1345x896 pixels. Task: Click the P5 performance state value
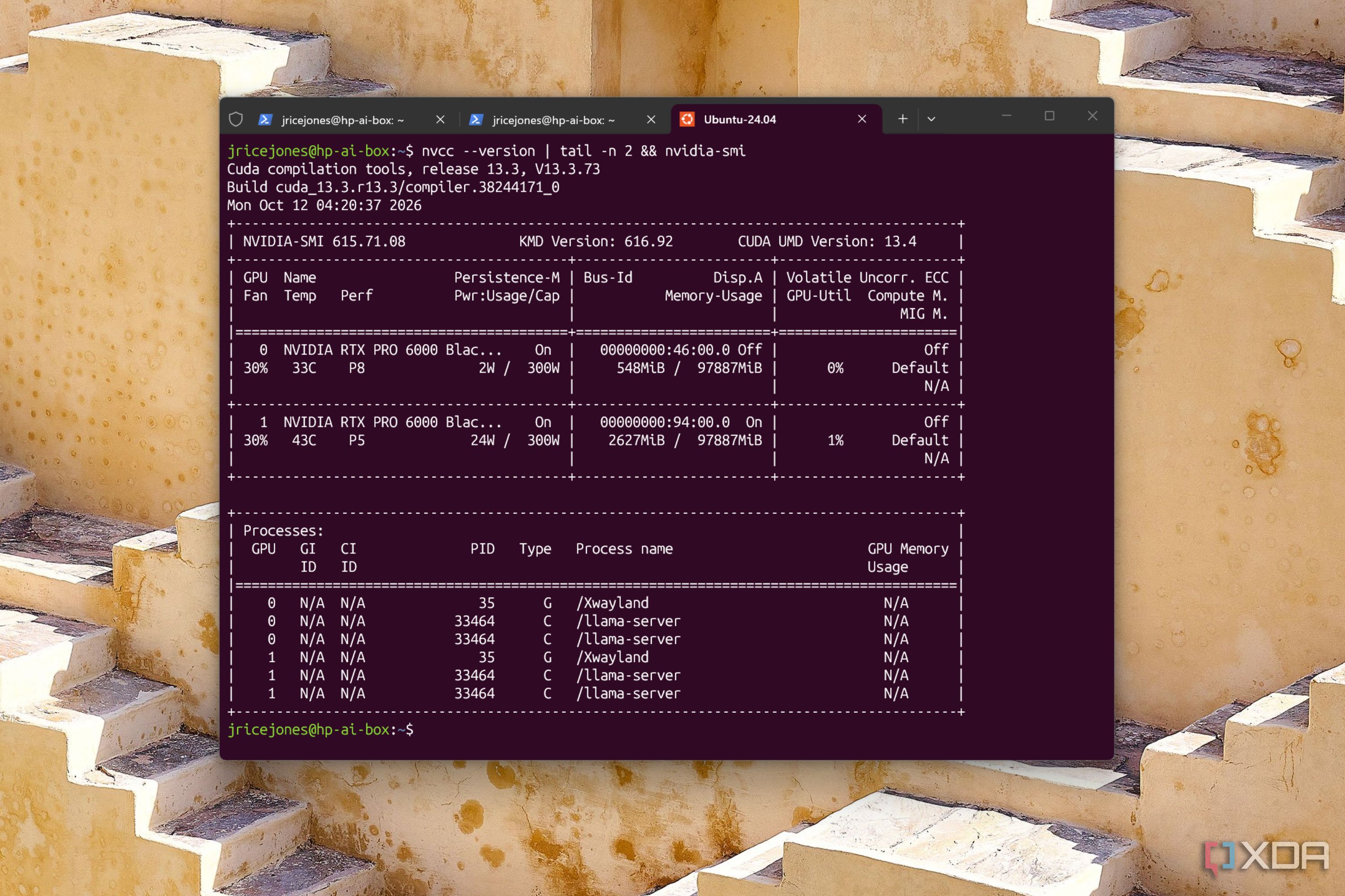(x=357, y=440)
